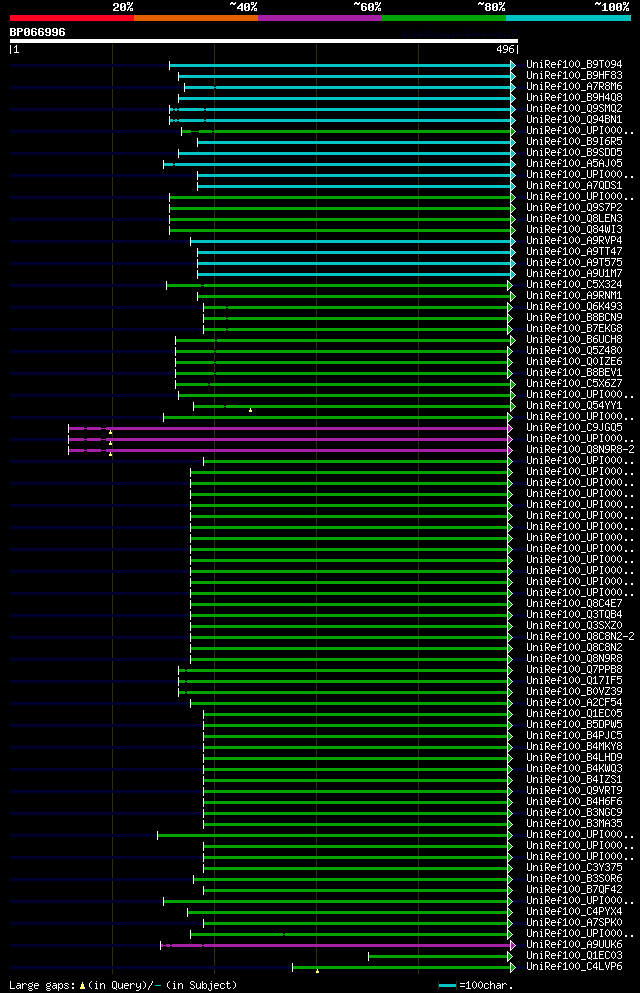Click the yellow gap marker under C4LVP6 alignment
This screenshot has width=640, height=993.
(317, 971)
